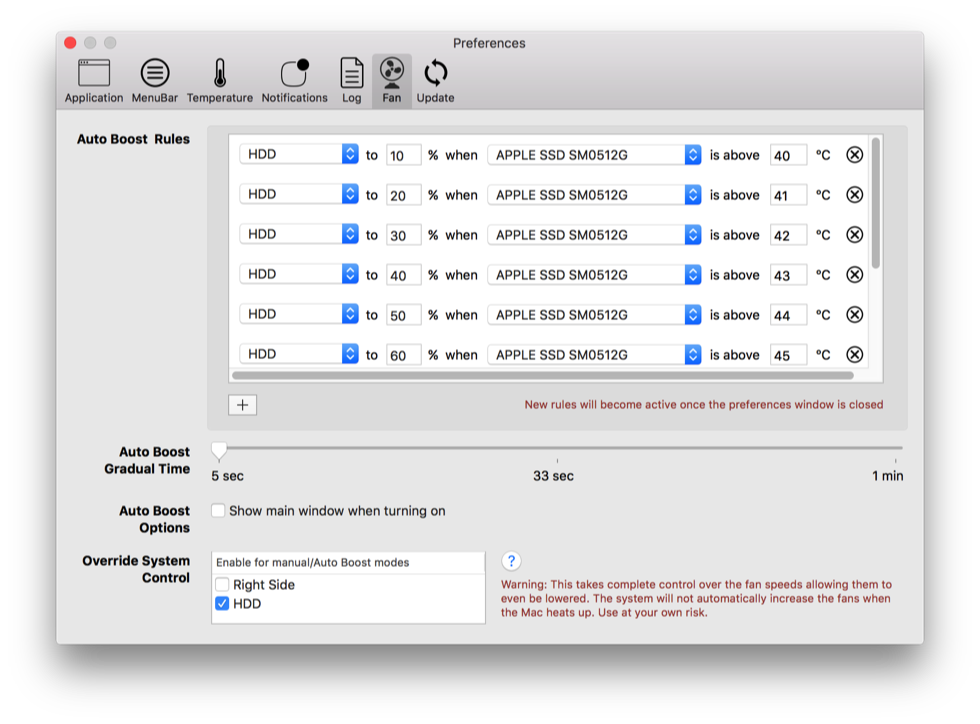980x724 pixels.
Task: Open the HDD fan dropdown in the 40% rule
Action: point(299,274)
